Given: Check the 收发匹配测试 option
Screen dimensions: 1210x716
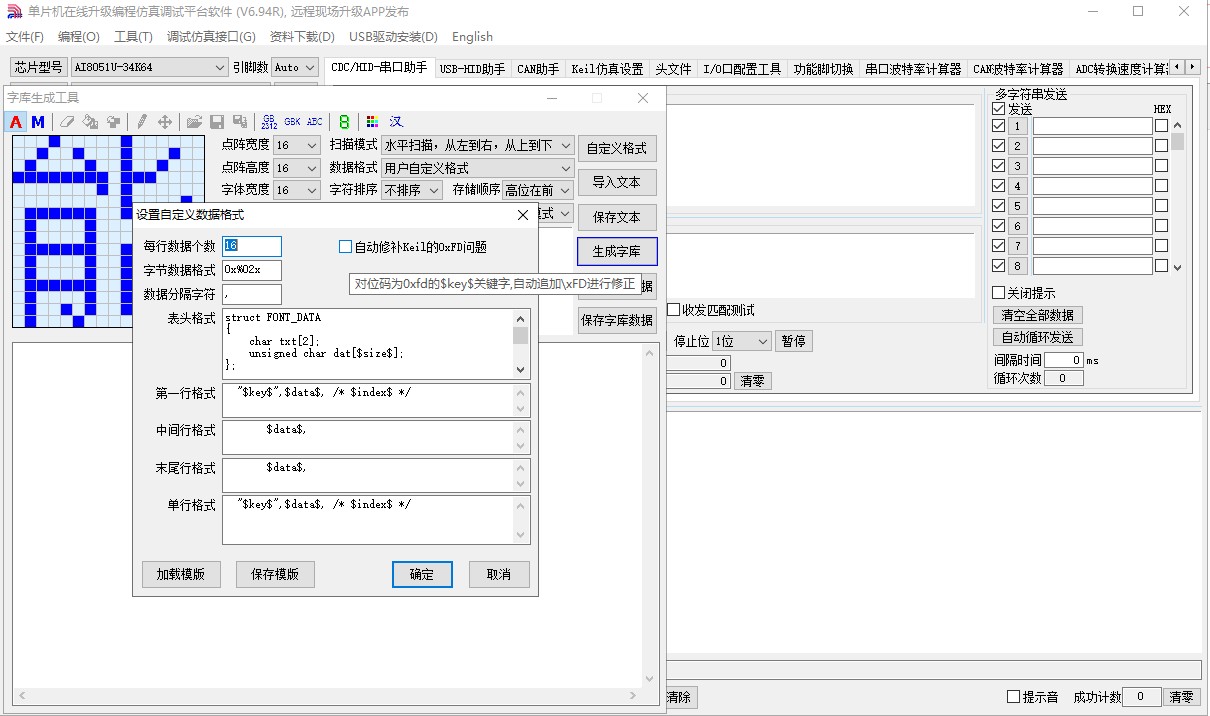Looking at the screenshot, I should [x=674, y=310].
